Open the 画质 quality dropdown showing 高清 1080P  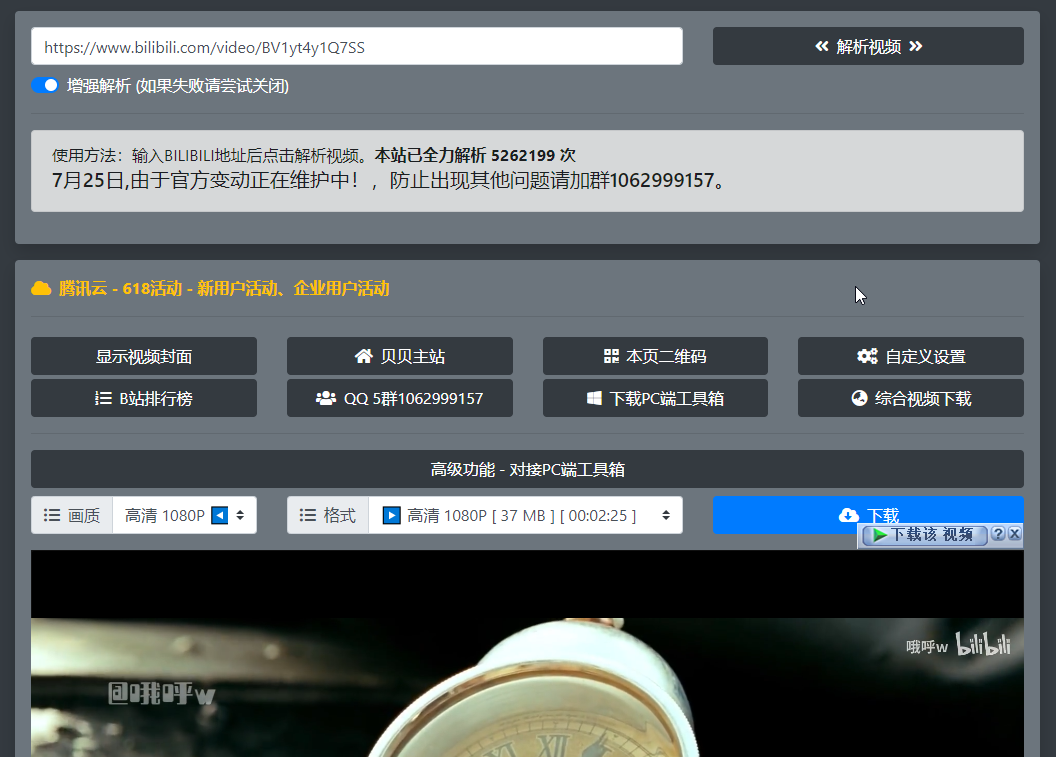click(185, 515)
